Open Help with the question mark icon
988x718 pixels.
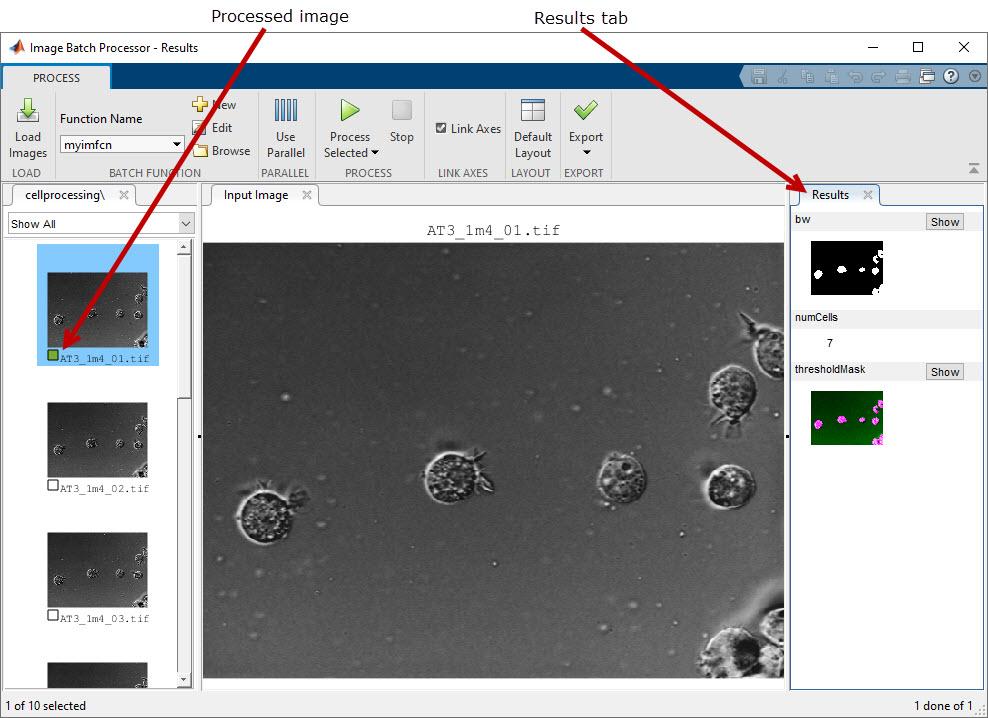point(951,77)
